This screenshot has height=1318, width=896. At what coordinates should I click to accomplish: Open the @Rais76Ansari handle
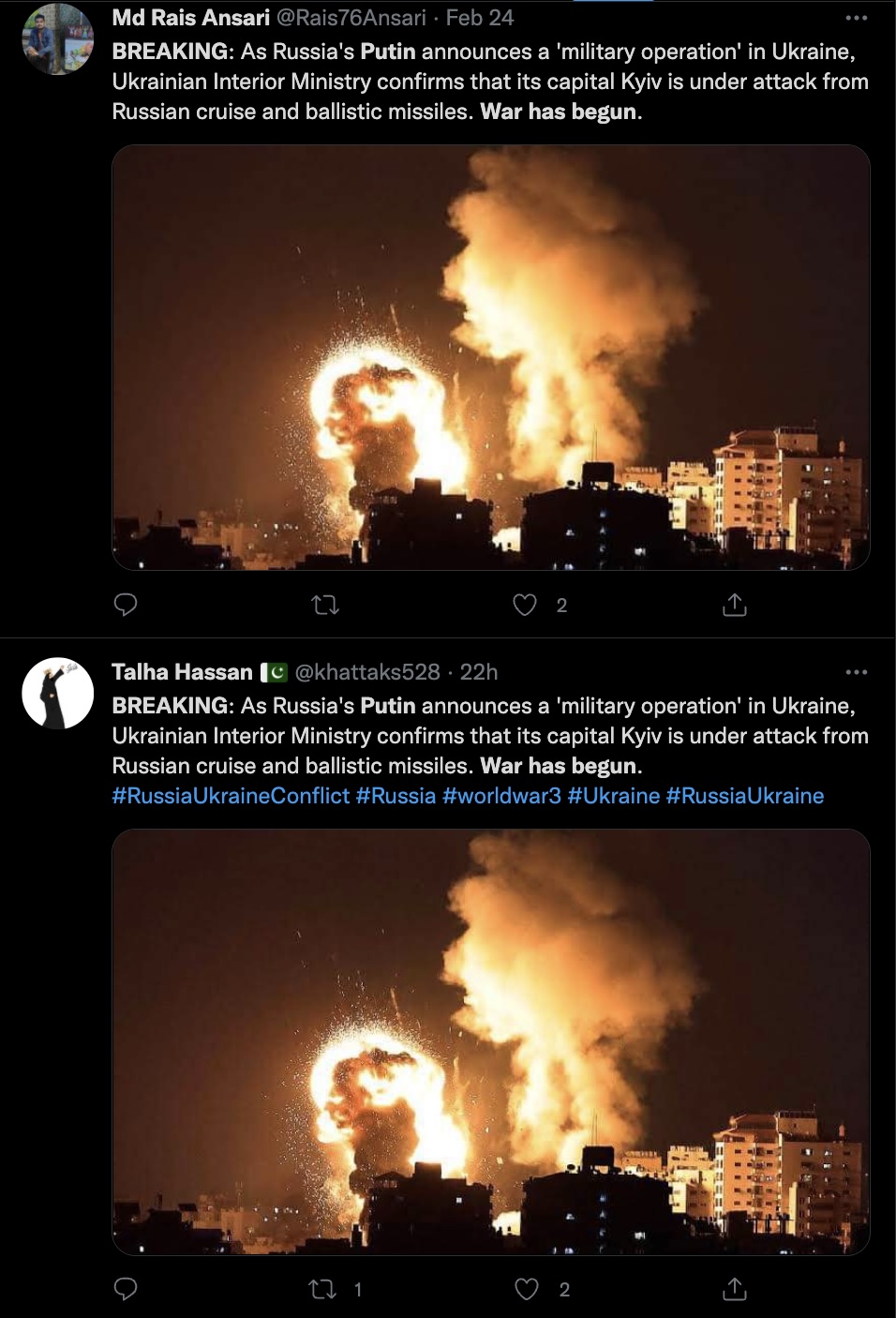pyautogui.click(x=351, y=18)
